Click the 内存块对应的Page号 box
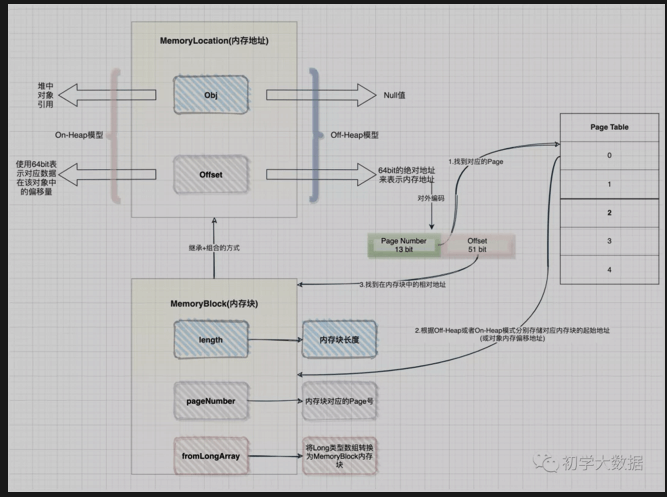This screenshot has width=667, height=497. pos(339,401)
